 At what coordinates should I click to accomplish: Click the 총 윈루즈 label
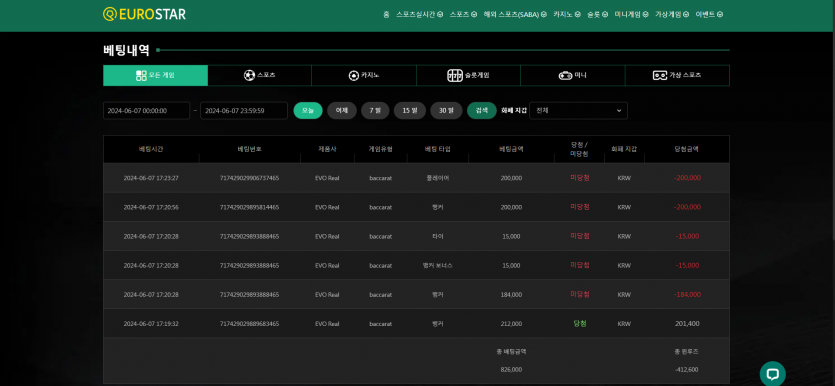[686, 351]
